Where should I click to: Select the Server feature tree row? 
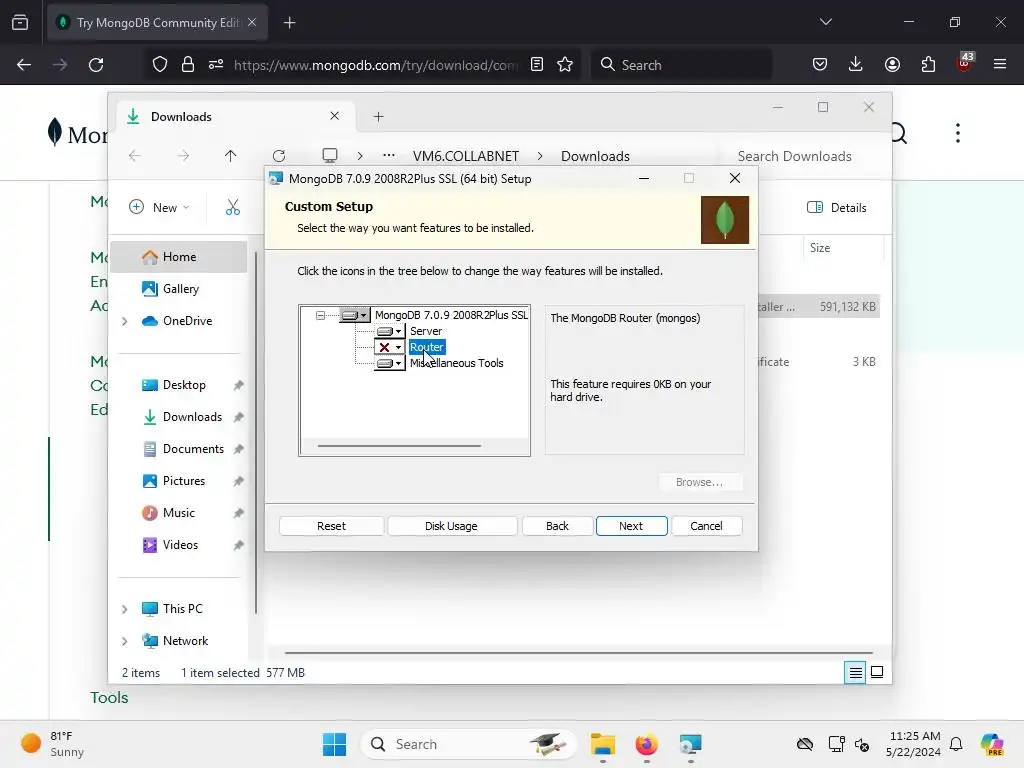[x=426, y=331]
